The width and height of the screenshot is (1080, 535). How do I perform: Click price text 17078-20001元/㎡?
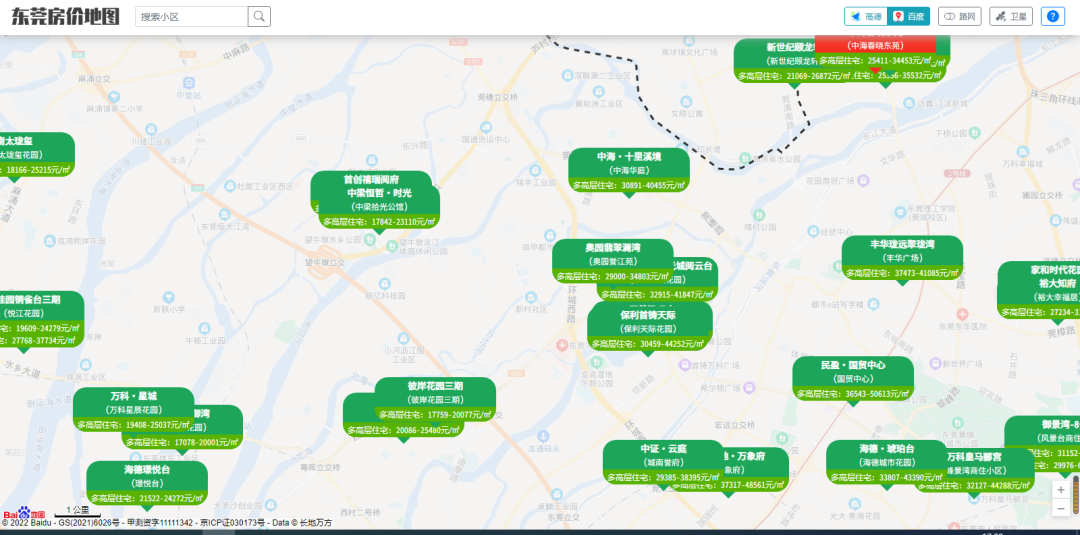207,442
